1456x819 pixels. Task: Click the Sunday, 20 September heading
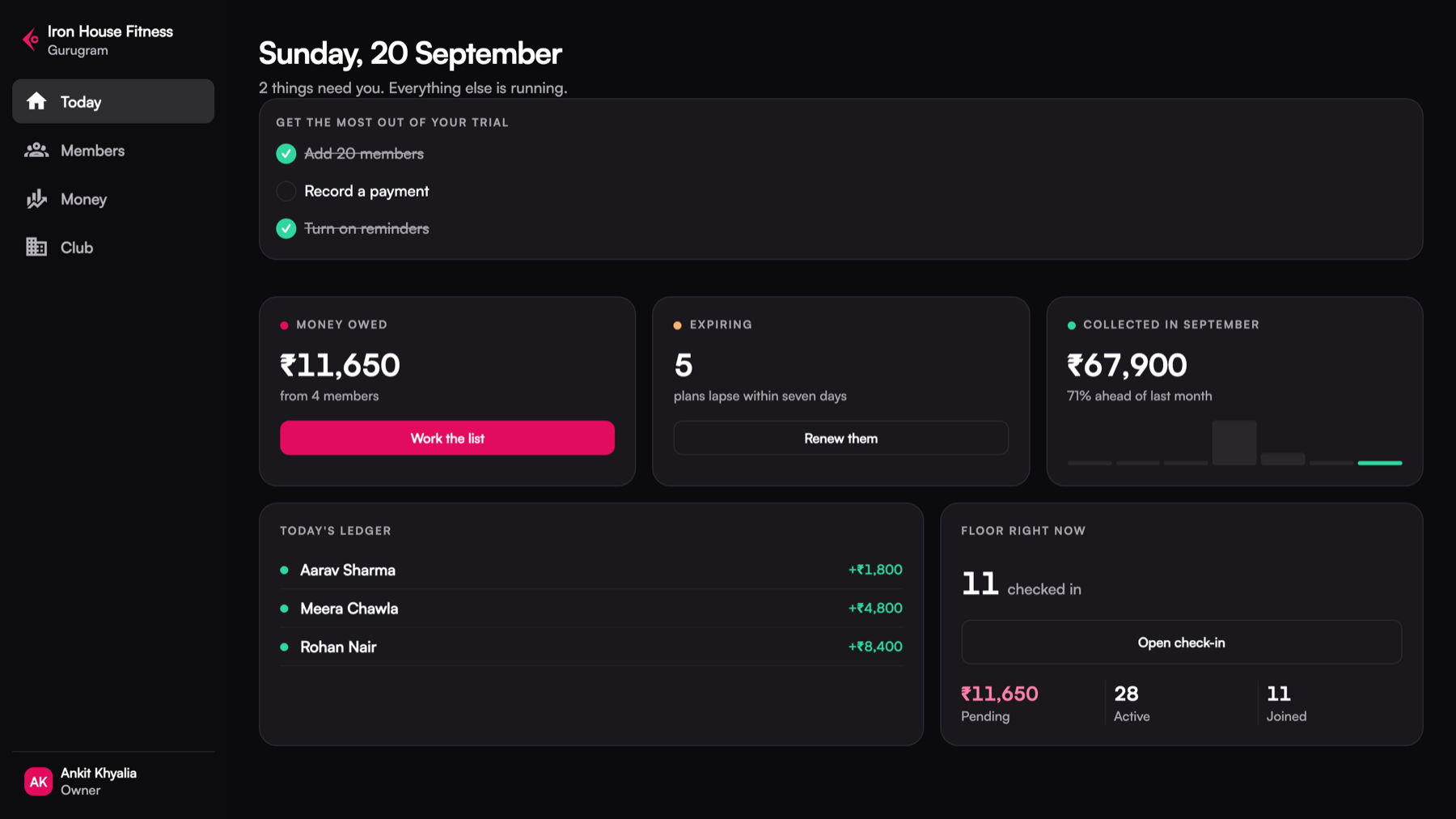pyautogui.click(x=410, y=53)
